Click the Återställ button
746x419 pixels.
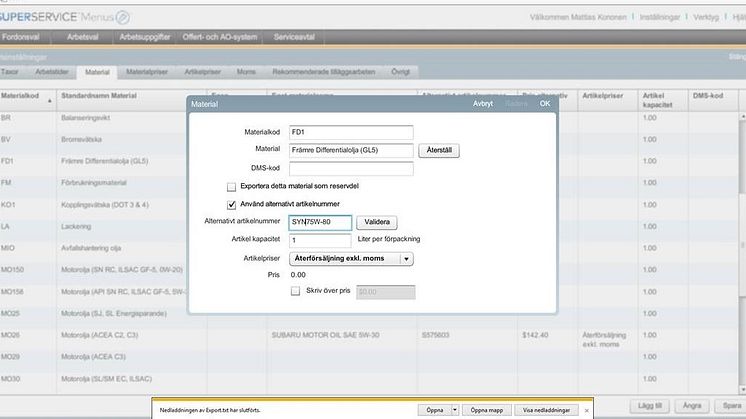(439, 150)
